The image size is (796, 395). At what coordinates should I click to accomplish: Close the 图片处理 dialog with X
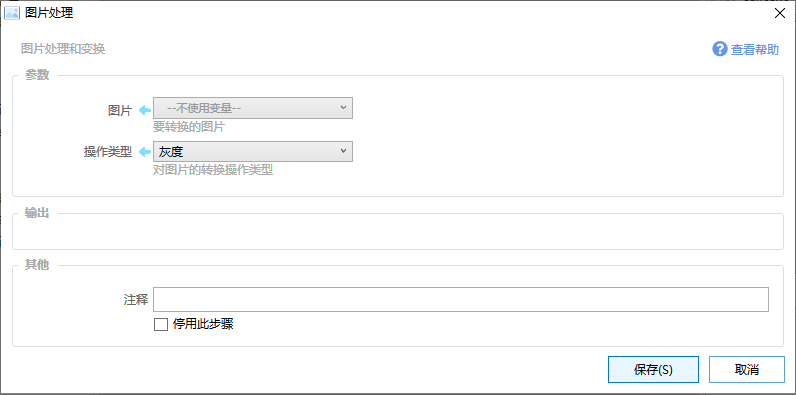[x=779, y=13]
